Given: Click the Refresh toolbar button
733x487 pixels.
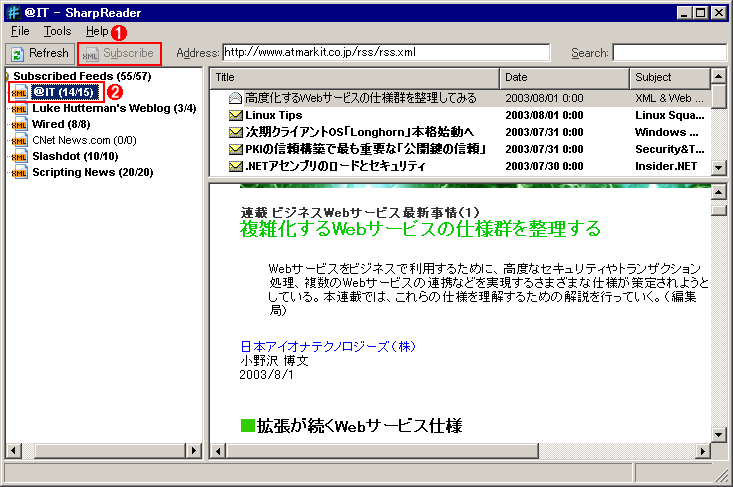Looking at the screenshot, I should point(40,53).
